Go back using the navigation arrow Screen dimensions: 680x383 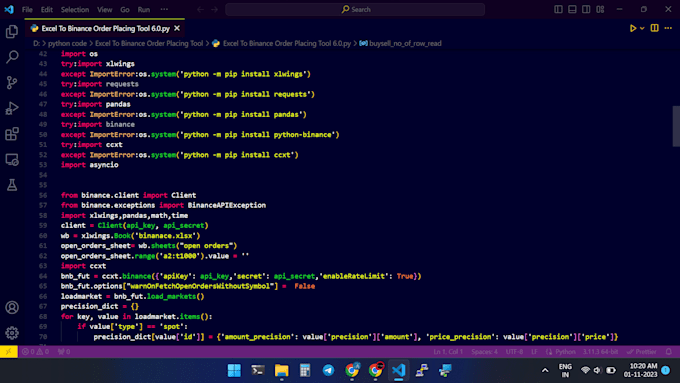click(200, 9)
